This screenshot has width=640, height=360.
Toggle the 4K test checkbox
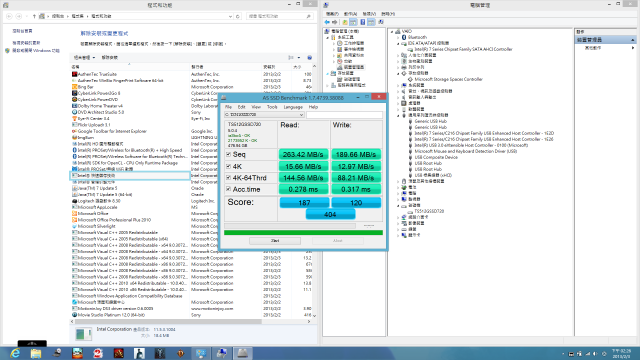(x=229, y=166)
